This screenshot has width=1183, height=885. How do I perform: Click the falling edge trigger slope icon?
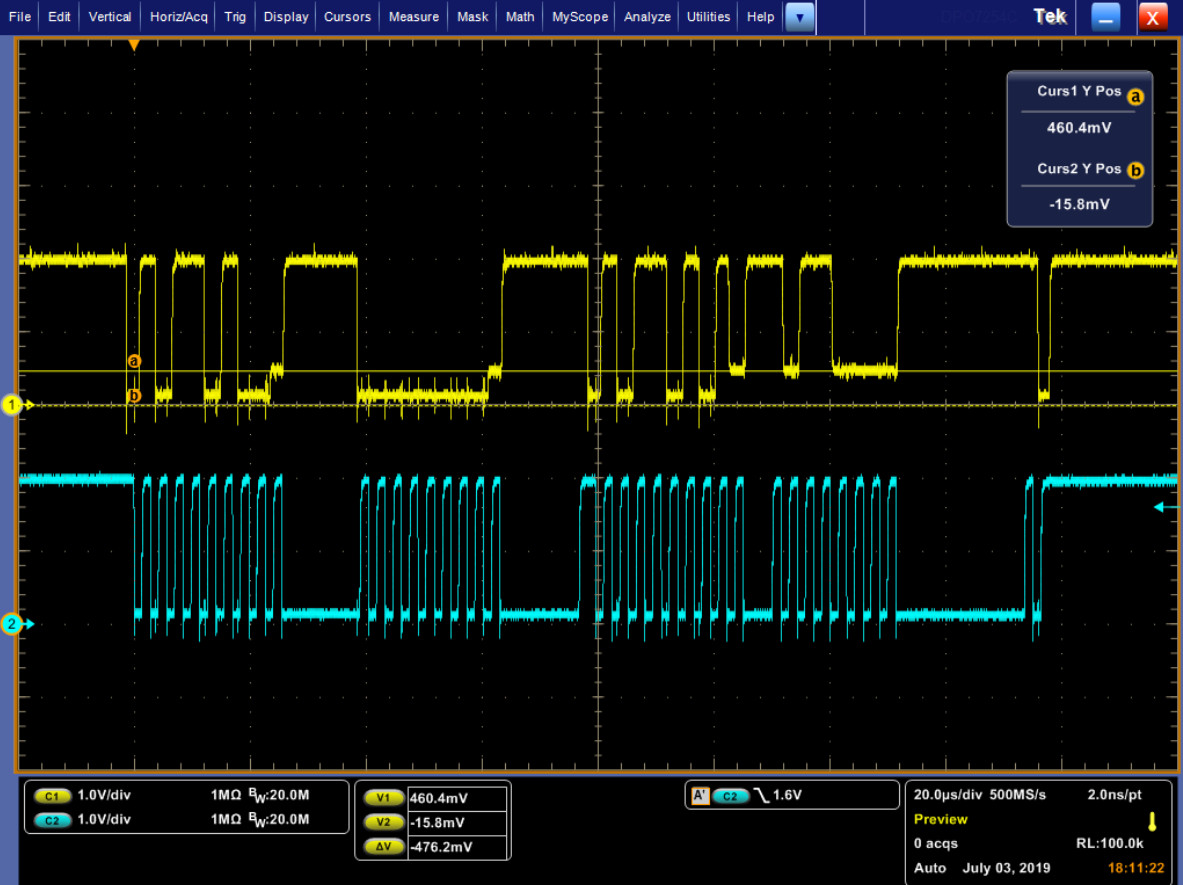pyautogui.click(x=760, y=795)
